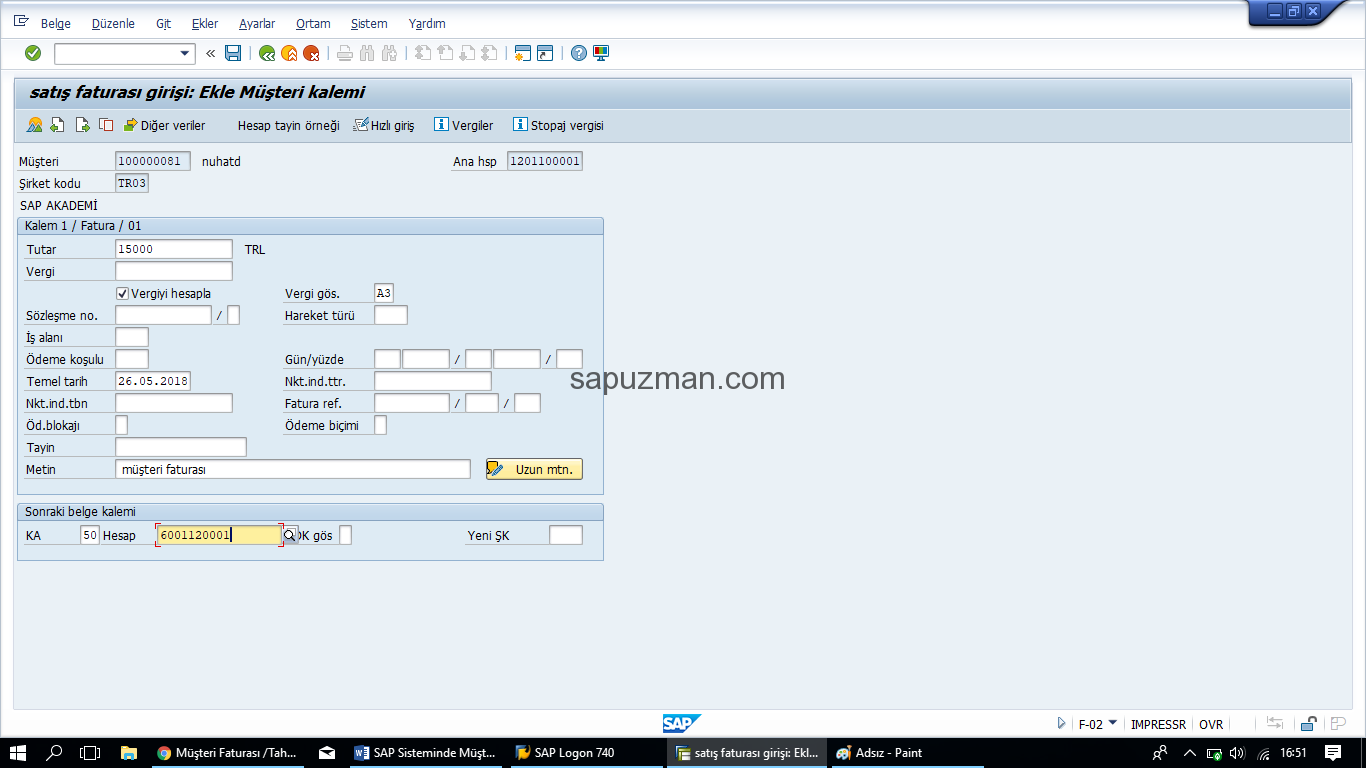1366x768 pixels.
Task: Uncheck the Vergiyi hesapla checkbox
Action: [122, 293]
